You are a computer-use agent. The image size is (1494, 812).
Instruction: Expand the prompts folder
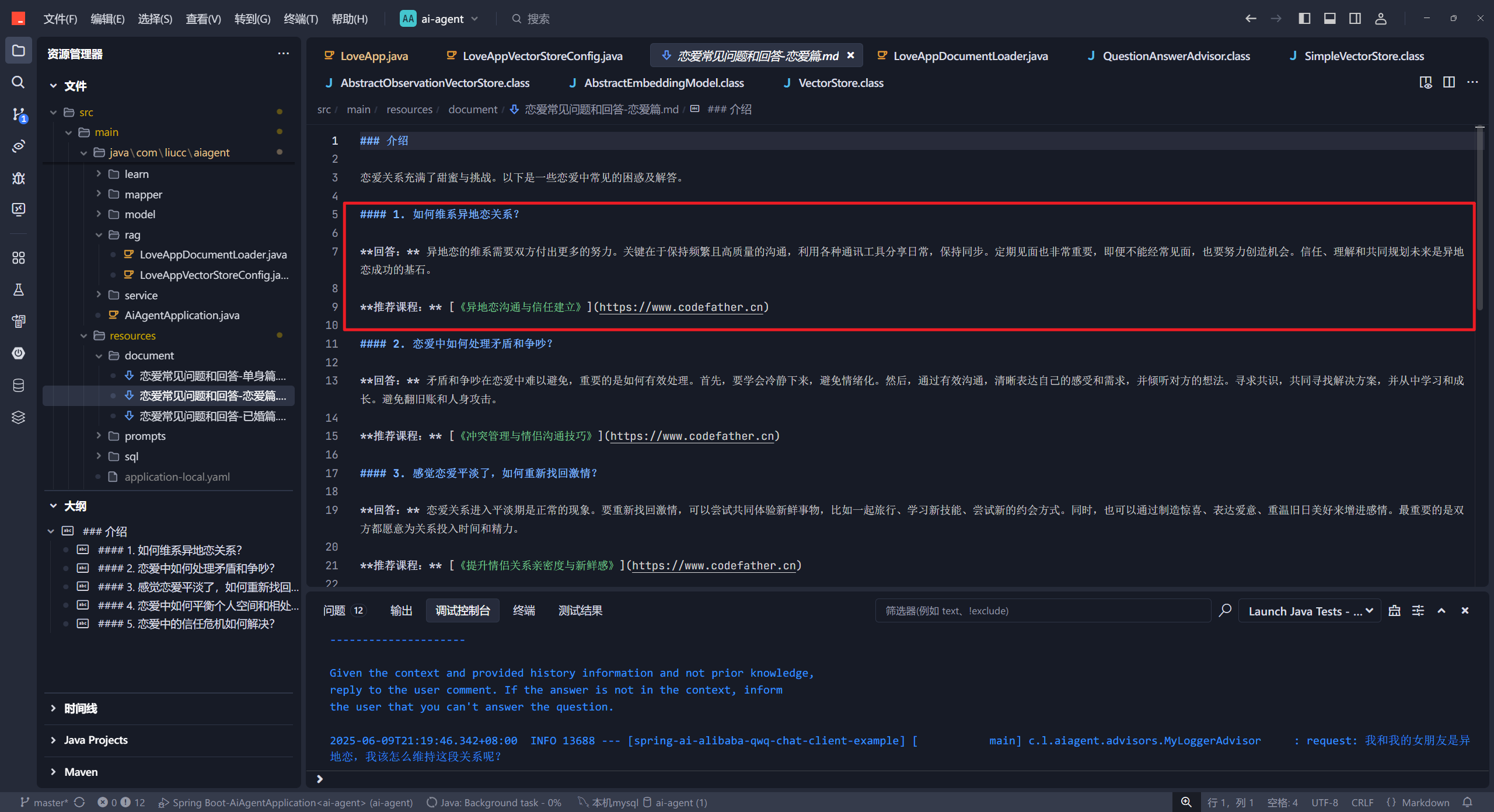pos(145,436)
